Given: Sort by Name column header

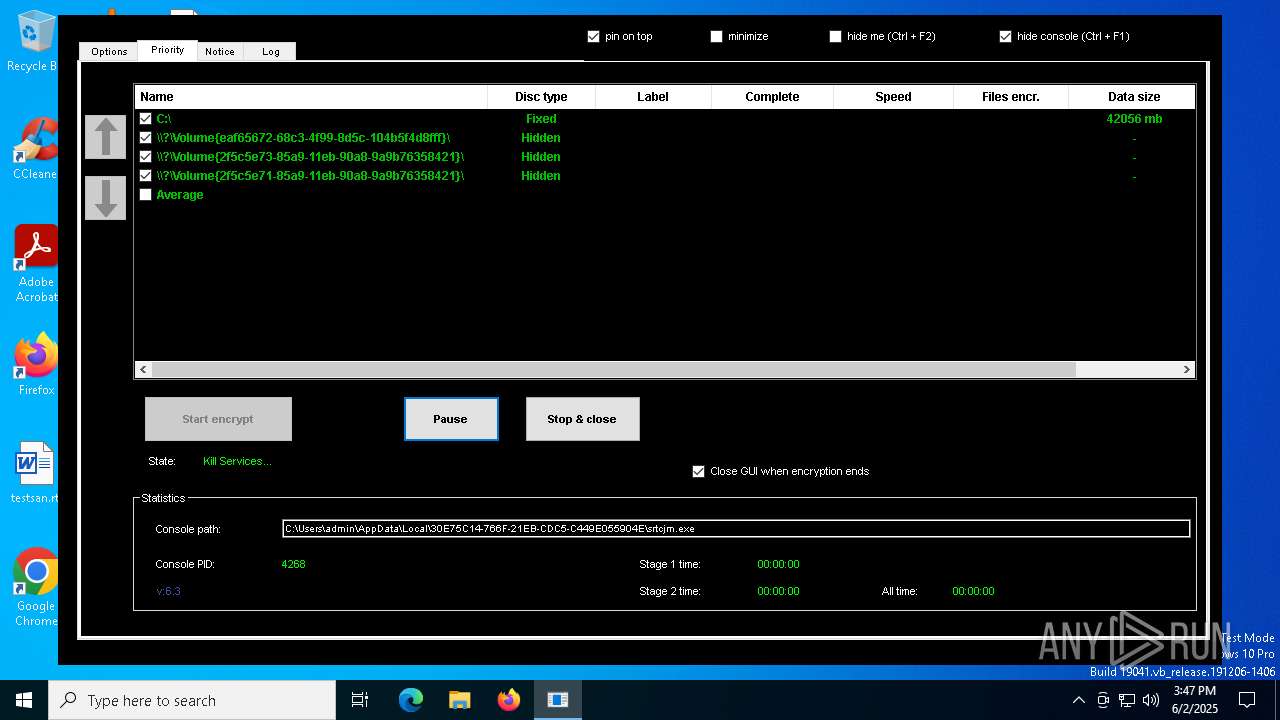Looking at the screenshot, I should click(x=311, y=97).
